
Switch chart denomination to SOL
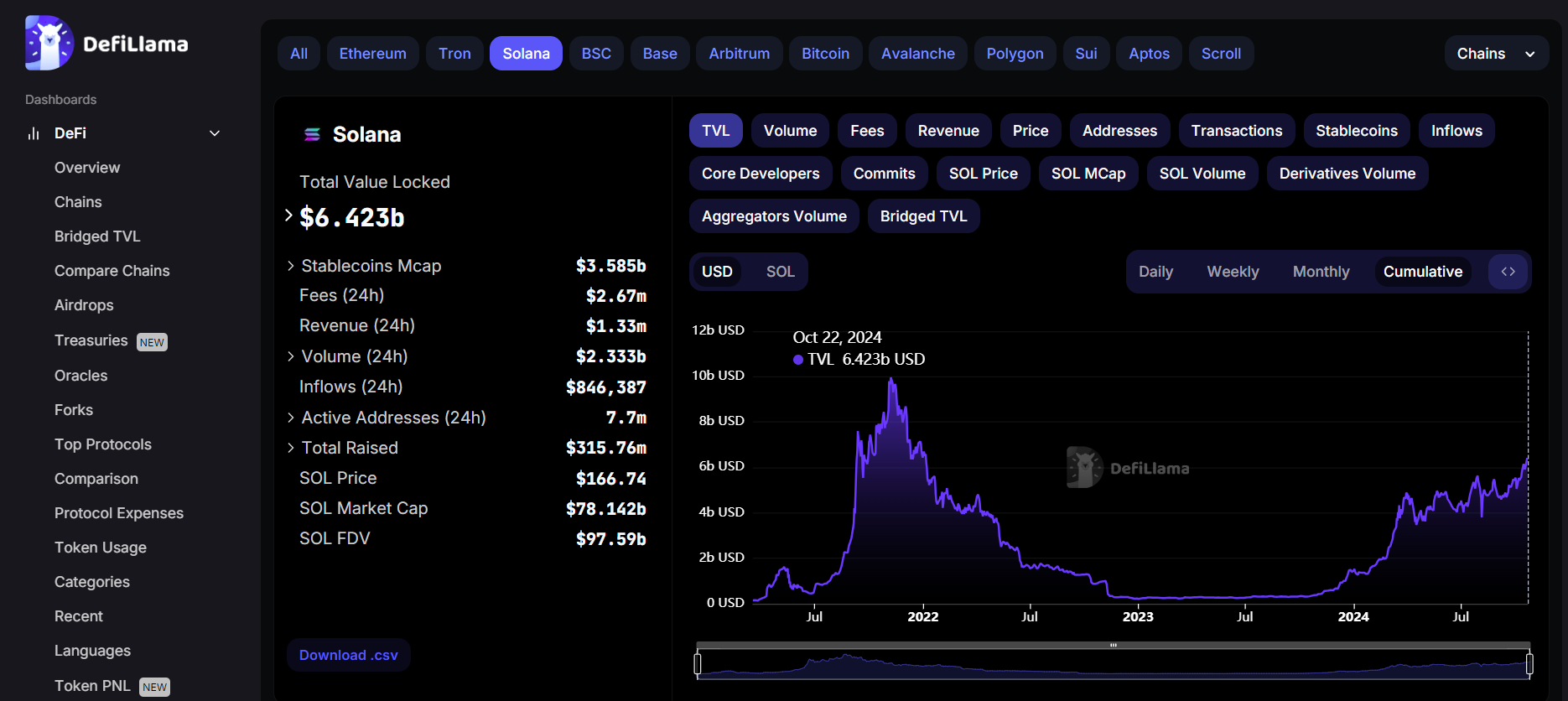pos(780,272)
